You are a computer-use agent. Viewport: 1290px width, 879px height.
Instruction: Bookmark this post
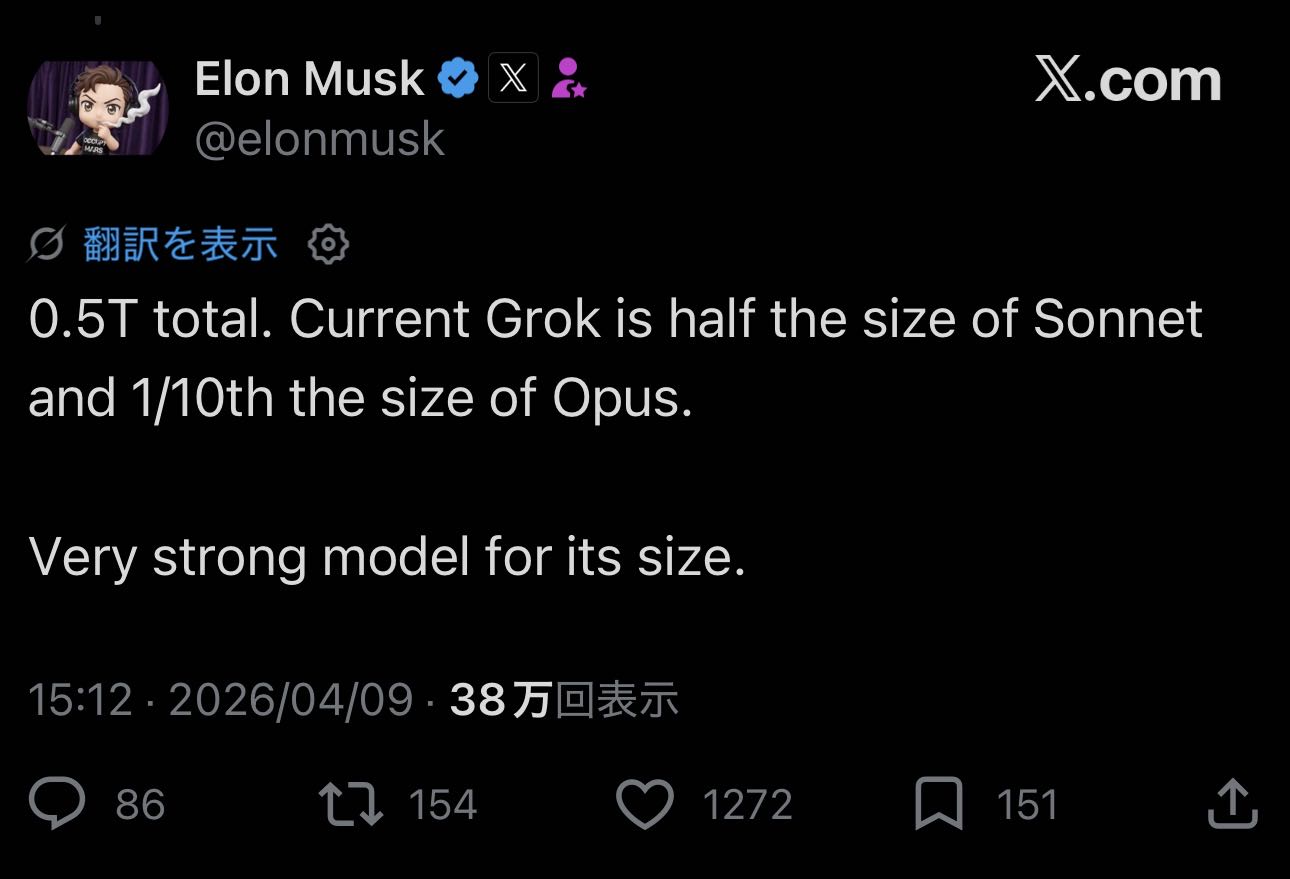pos(939,804)
